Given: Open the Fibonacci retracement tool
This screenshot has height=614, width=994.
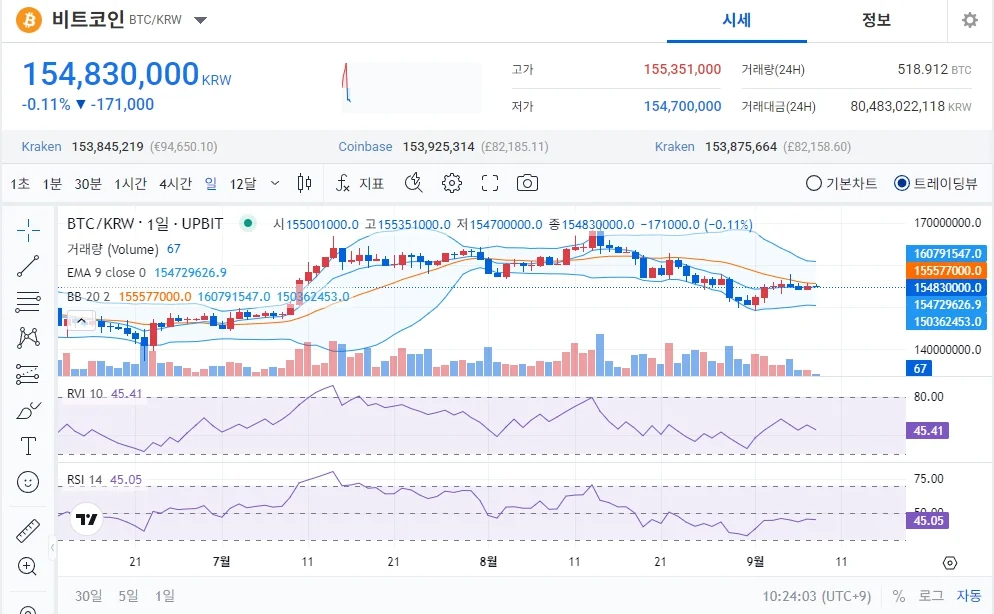Looking at the screenshot, I should [28, 302].
